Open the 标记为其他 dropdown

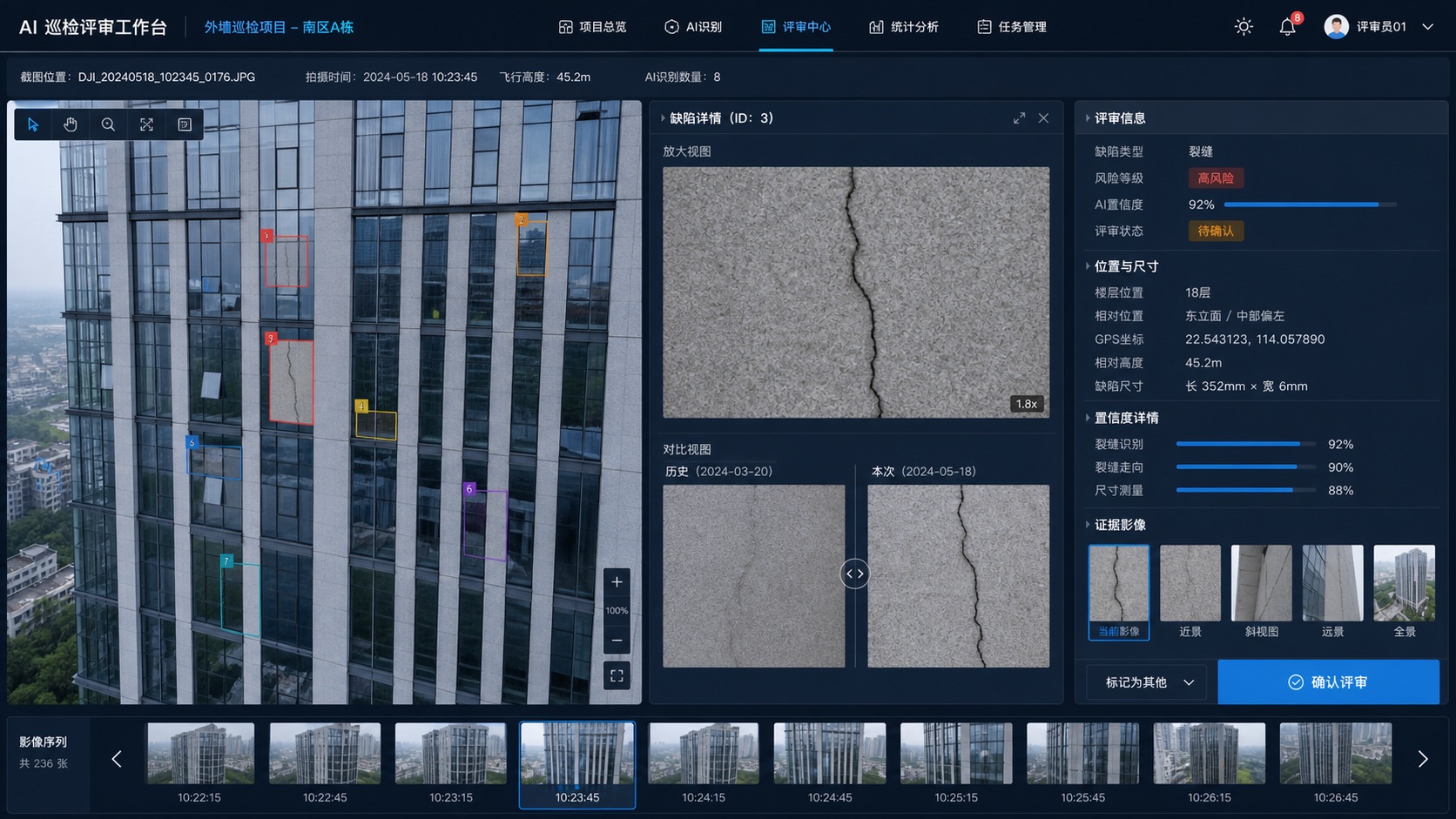1147,682
